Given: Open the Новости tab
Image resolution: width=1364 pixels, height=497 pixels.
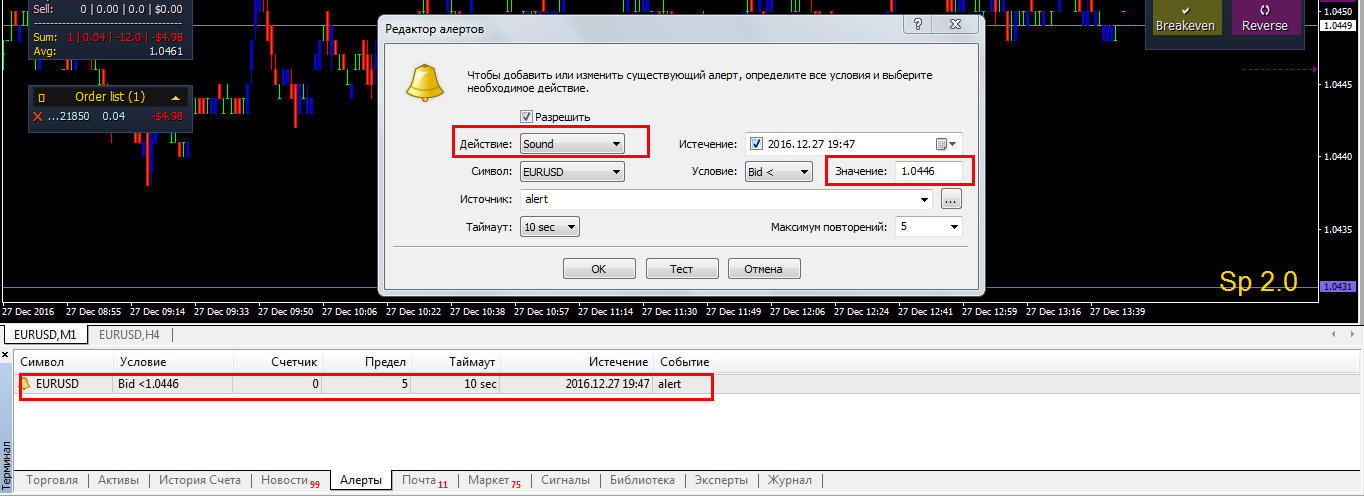Looking at the screenshot, I should click(x=290, y=480).
